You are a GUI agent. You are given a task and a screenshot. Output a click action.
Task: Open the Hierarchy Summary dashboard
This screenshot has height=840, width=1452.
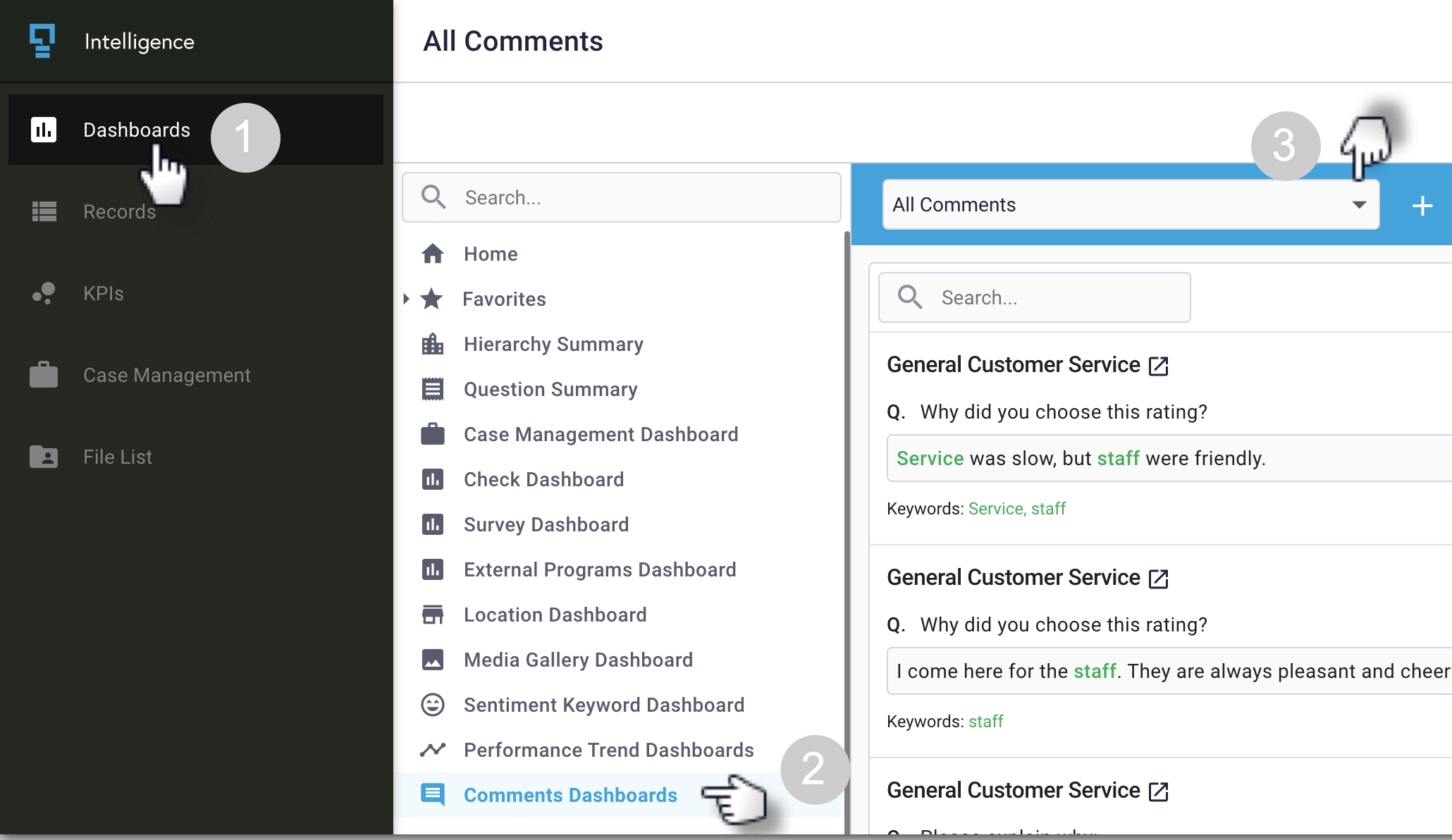coord(553,344)
